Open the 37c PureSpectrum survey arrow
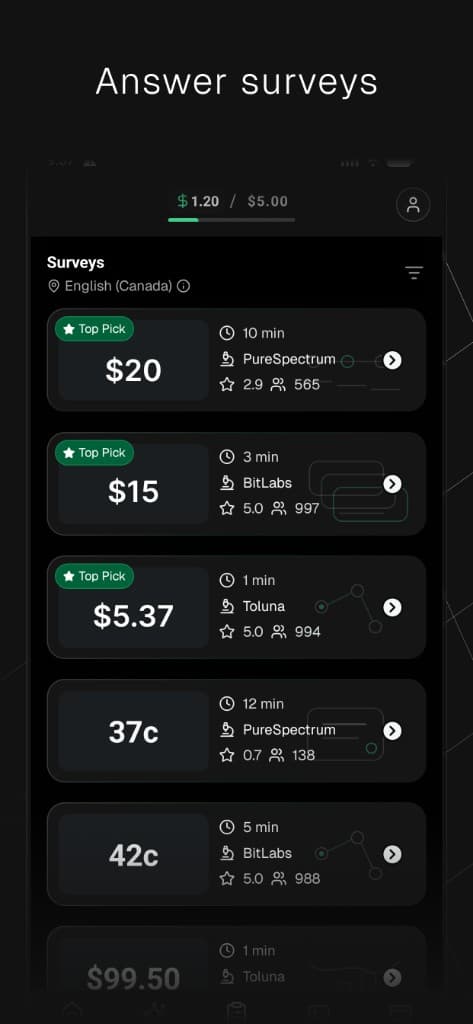The image size is (473, 1024). (x=392, y=731)
